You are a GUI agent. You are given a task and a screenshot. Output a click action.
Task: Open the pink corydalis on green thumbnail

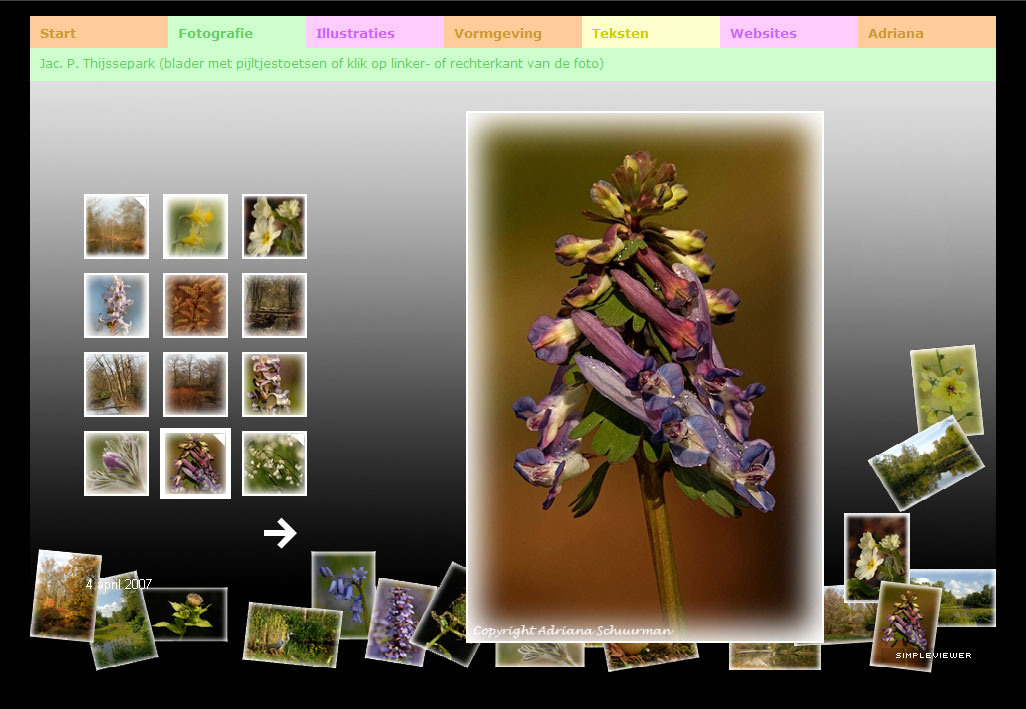click(x=274, y=385)
